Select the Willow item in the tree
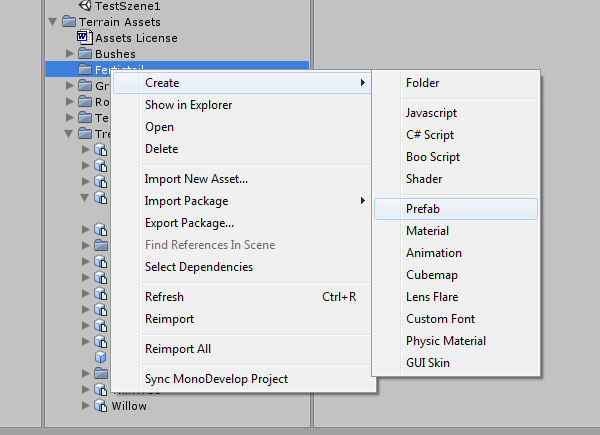Screen dimensions: 600x435 129,406
